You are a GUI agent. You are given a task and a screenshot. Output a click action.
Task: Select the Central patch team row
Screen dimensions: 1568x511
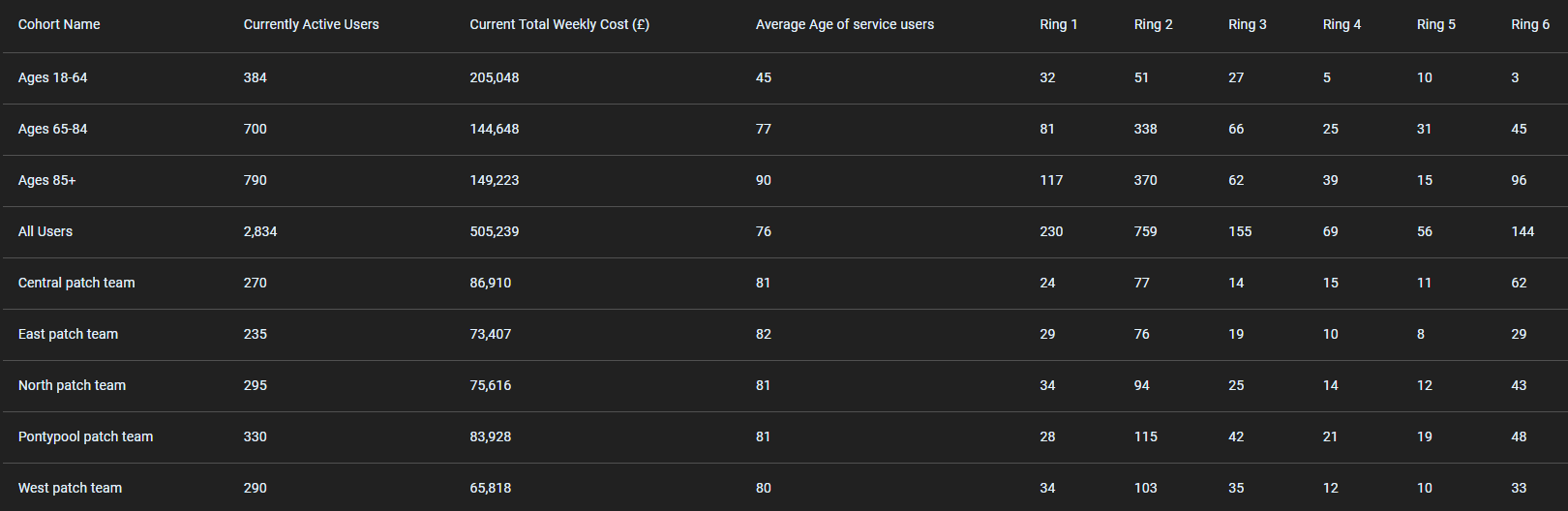784,284
